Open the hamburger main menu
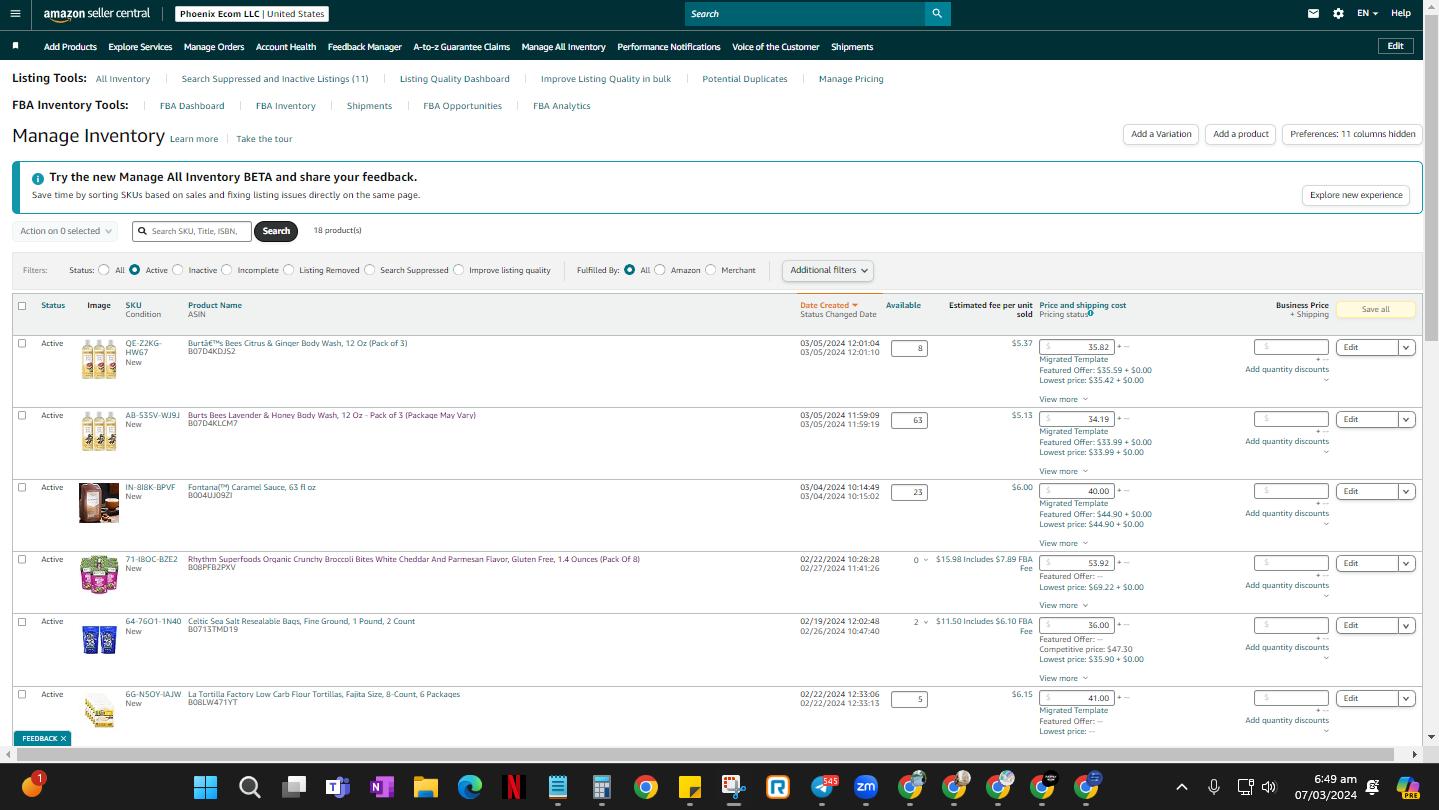Image resolution: width=1439 pixels, height=810 pixels. click(15, 14)
